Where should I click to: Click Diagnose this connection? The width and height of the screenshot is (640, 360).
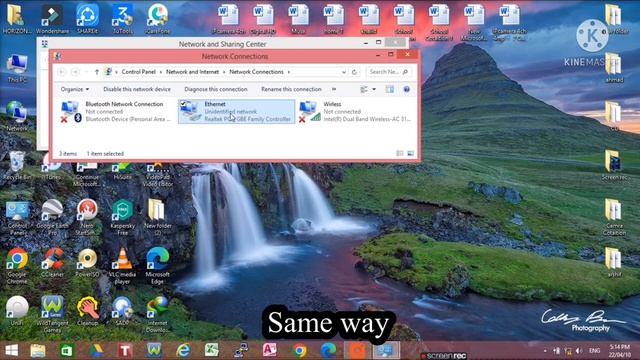216,89
